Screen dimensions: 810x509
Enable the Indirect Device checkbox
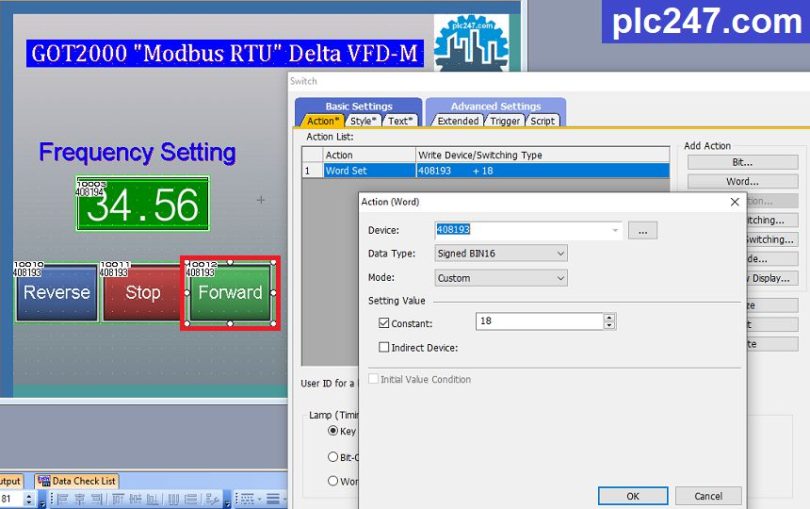pyautogui.click(x=383, y=347)
